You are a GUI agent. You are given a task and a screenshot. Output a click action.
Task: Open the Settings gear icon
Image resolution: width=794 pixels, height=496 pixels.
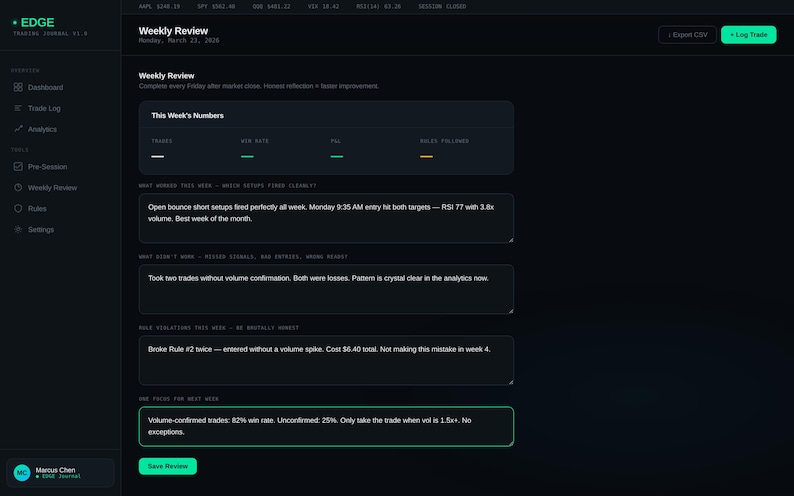[18, 229]
